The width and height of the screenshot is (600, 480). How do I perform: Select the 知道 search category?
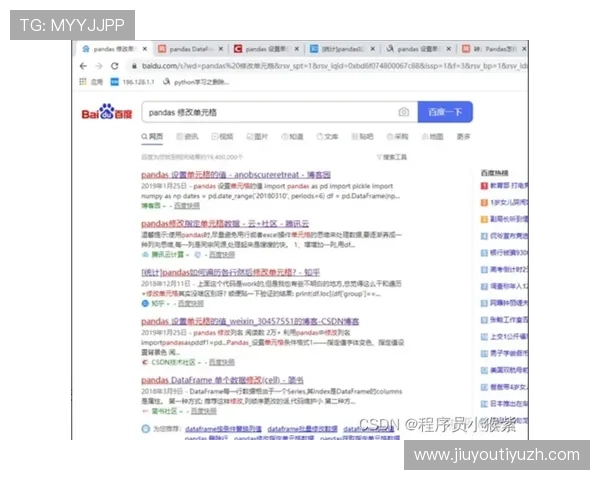(x=292, y=136)
